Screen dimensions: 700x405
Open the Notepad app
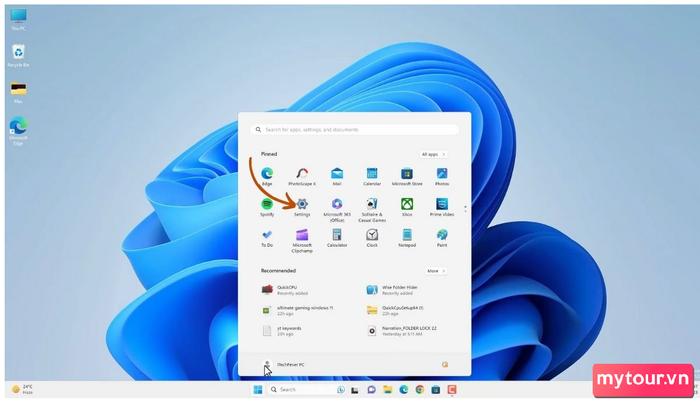click(x=407, y=238)
